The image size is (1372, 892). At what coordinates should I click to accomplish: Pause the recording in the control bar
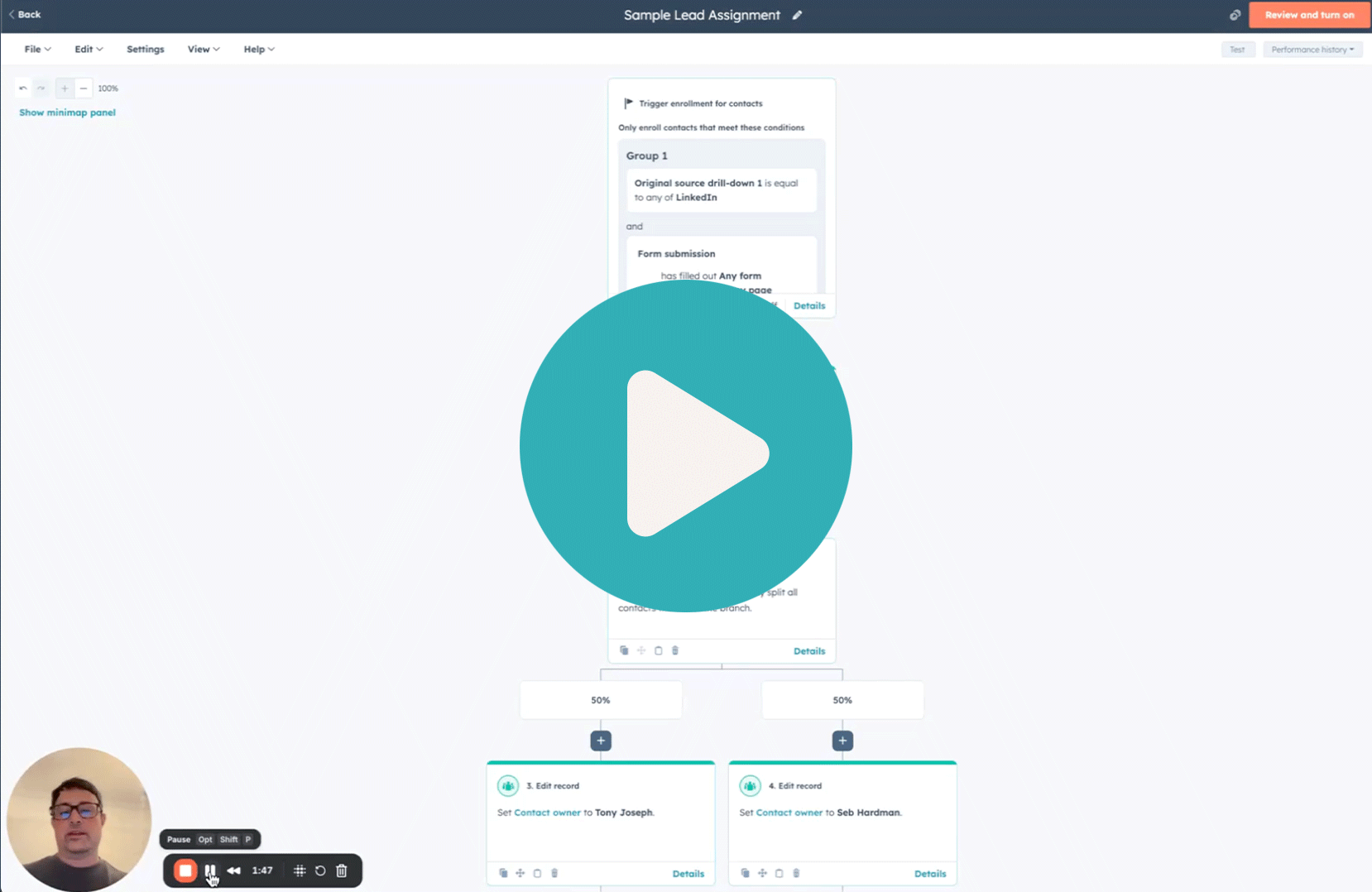[210, 870]
